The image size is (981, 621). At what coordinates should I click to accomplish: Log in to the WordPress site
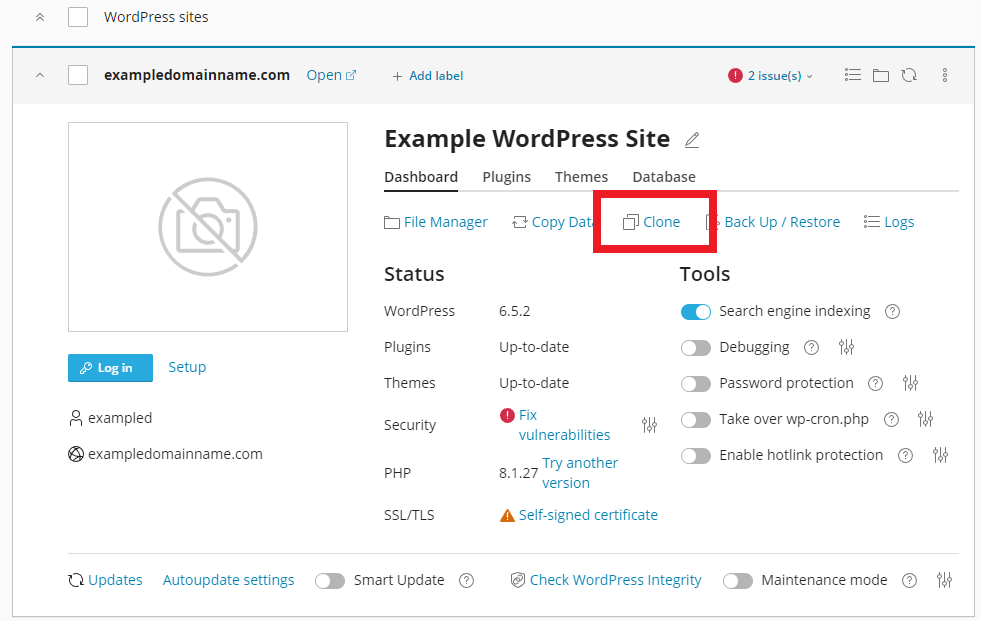[110, 367]
